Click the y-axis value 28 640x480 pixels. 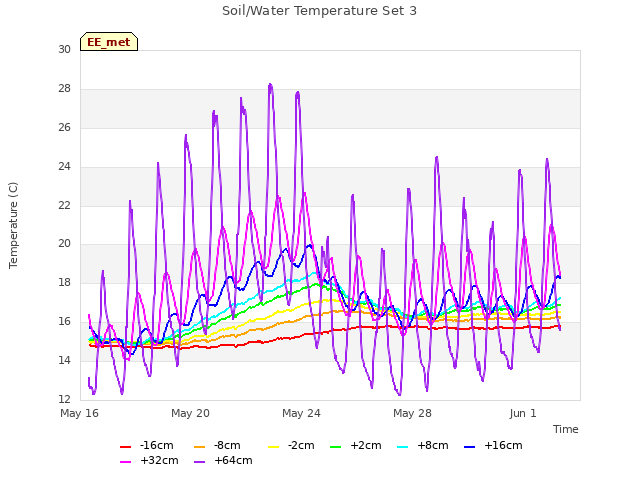point(64,89)
